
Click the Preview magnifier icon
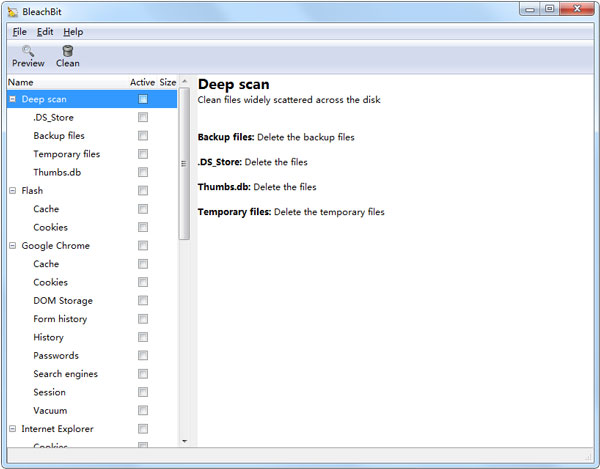[x=28, y=51]
